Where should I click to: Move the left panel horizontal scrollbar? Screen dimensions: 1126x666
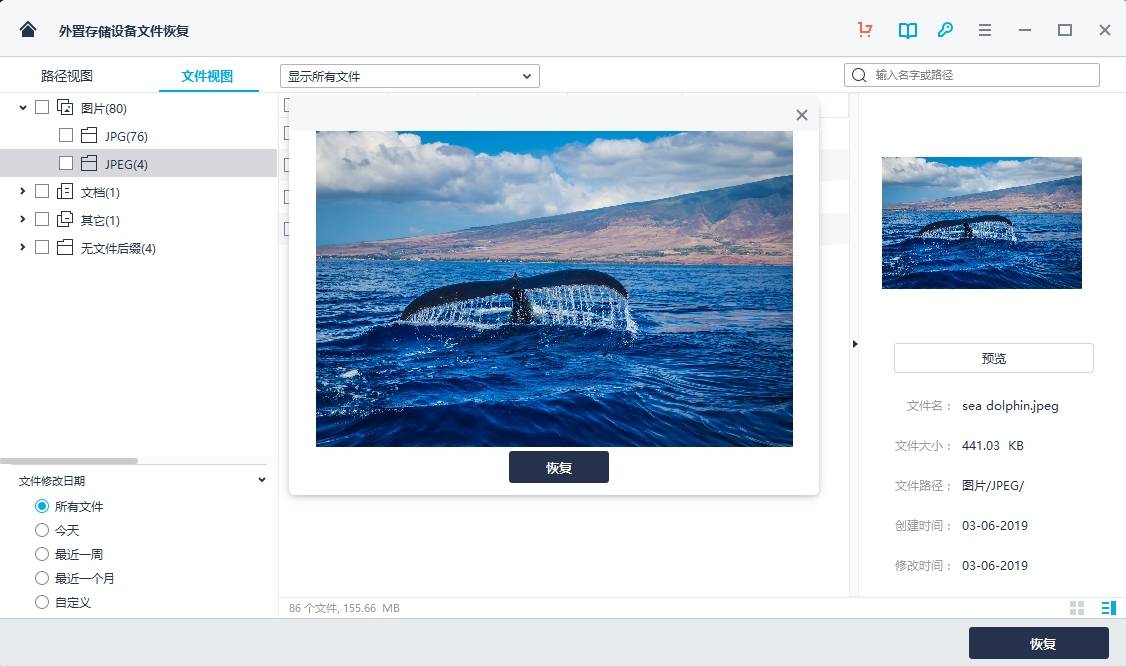click(x=69, y=461)
